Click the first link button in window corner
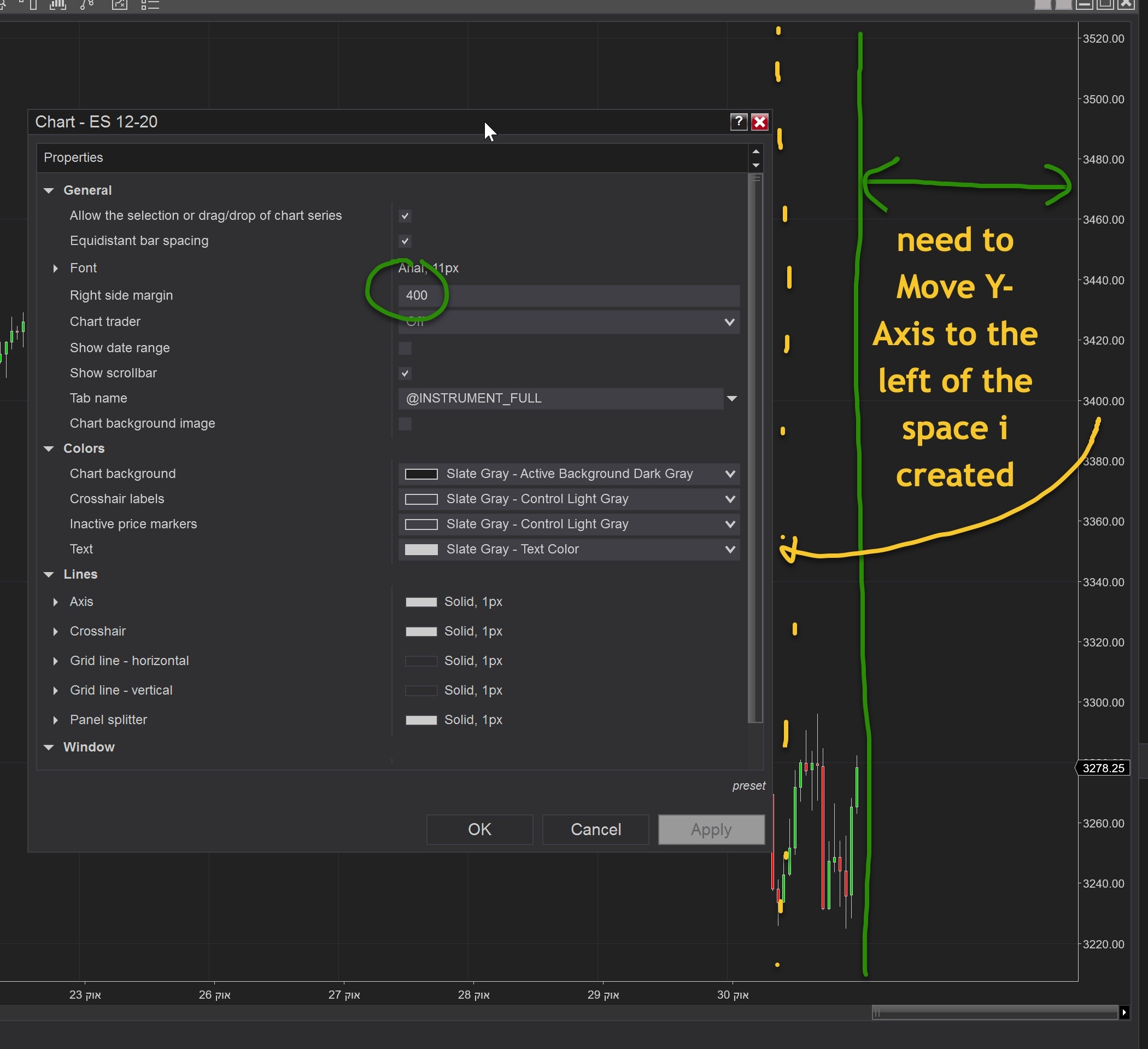1148x1049 pixels. [x=1042, y=4]
